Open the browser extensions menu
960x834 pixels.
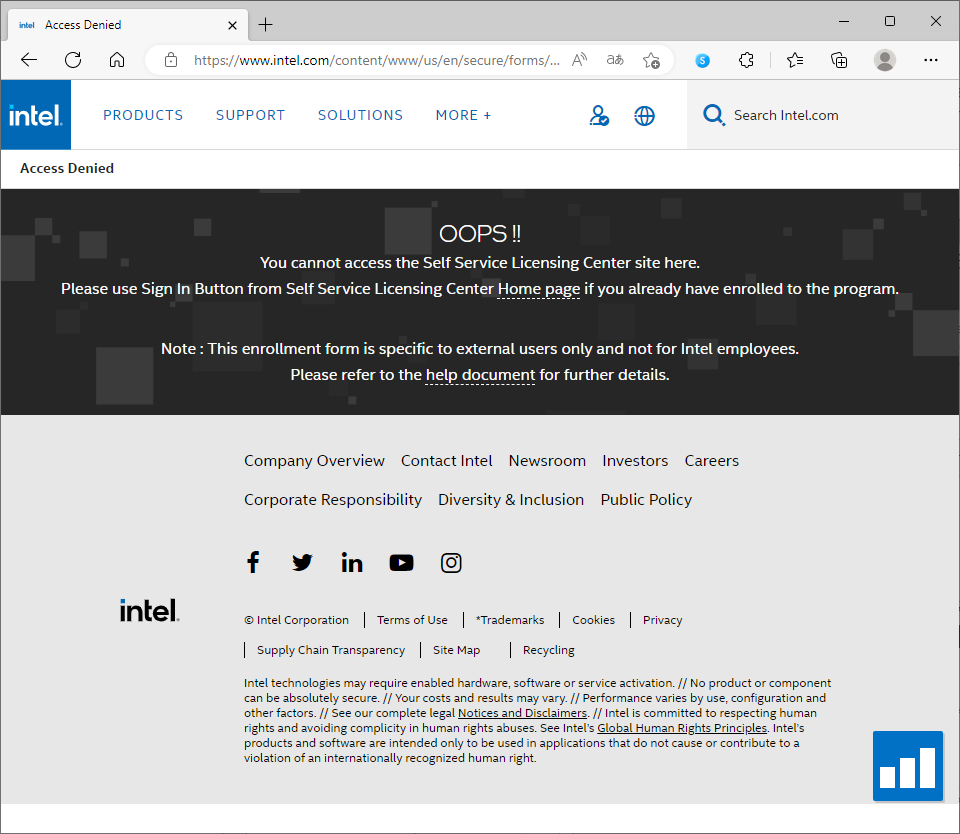(x=746, y=60)
